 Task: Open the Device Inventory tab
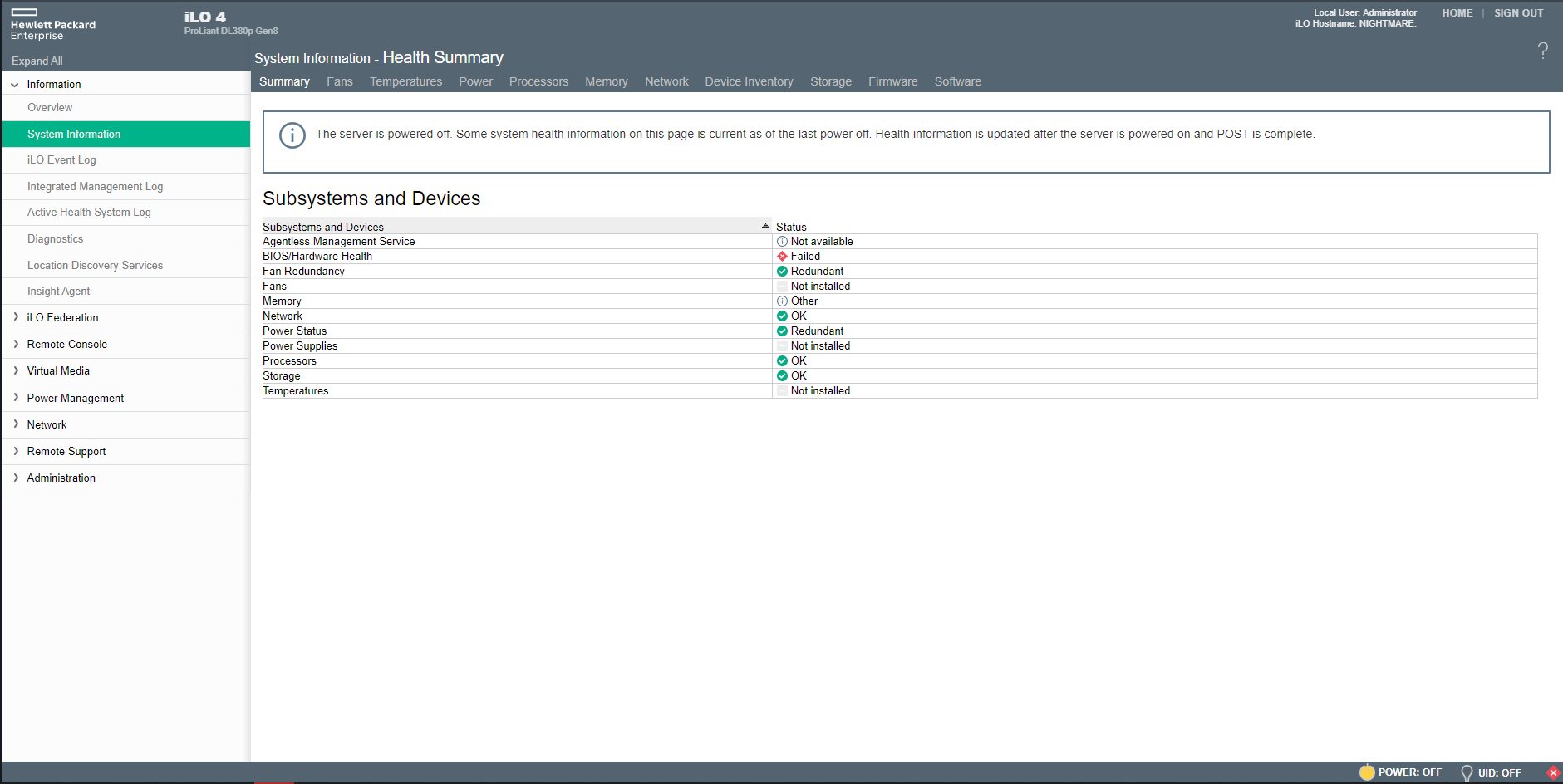pyautogui.click(x=750, y=81)
